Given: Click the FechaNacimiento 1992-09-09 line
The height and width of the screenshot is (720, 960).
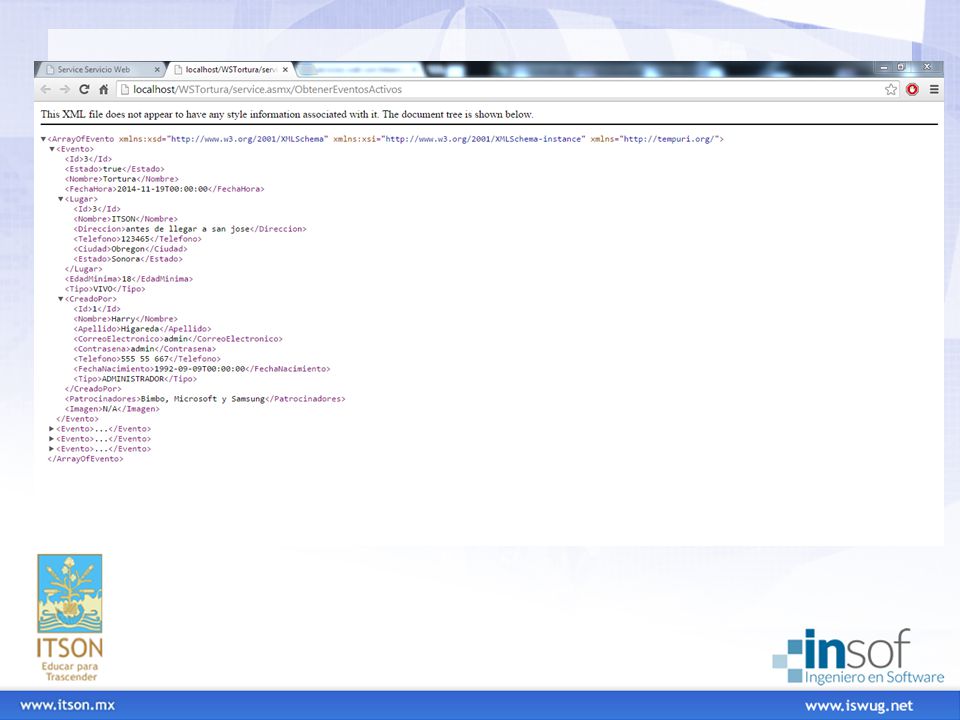Looking at the screenshot, I should coord(201,369).
